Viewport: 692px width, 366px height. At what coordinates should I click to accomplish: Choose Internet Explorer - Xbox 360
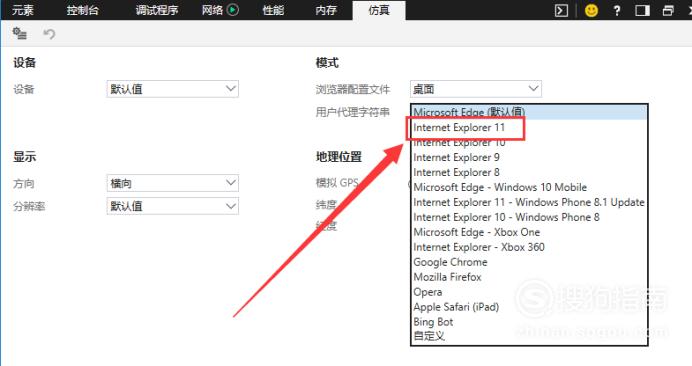tap(529, 247)
